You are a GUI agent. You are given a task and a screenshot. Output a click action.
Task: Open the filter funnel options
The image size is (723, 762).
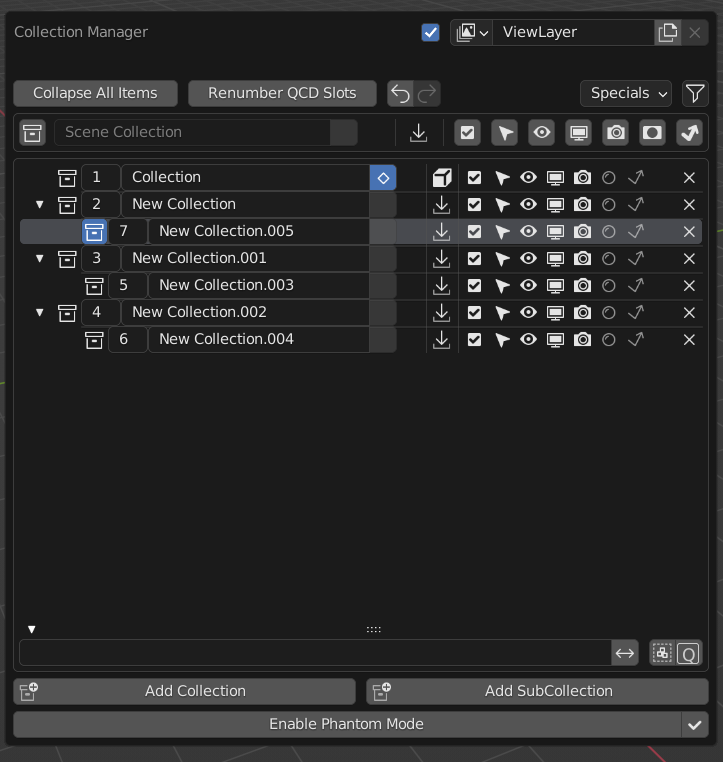click(695, 93)
